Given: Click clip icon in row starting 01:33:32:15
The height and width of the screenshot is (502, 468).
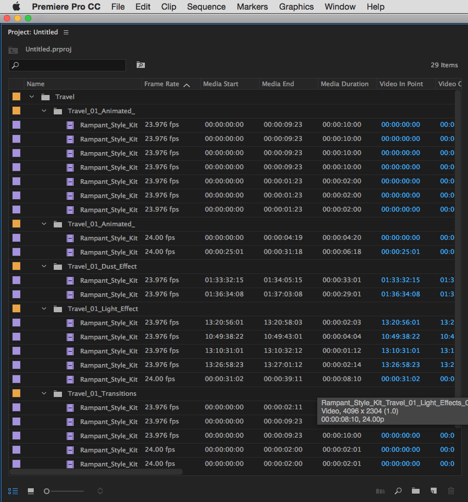Looking at the screenshot, I should [70, 281].
